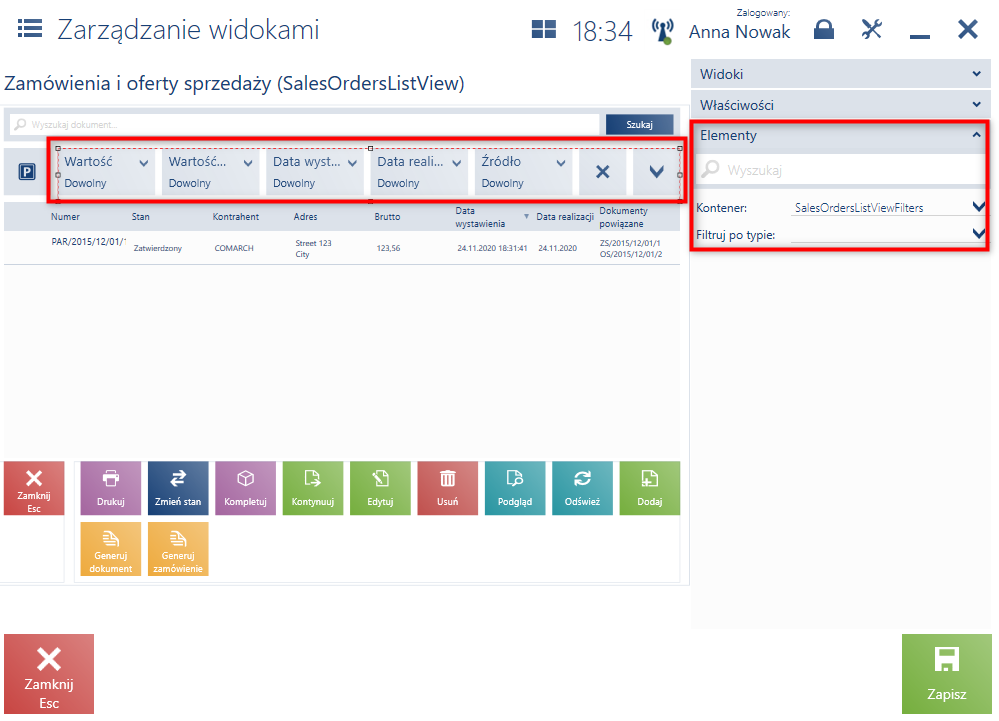Click the Wyszukaj dokument search field

[305, 124]
